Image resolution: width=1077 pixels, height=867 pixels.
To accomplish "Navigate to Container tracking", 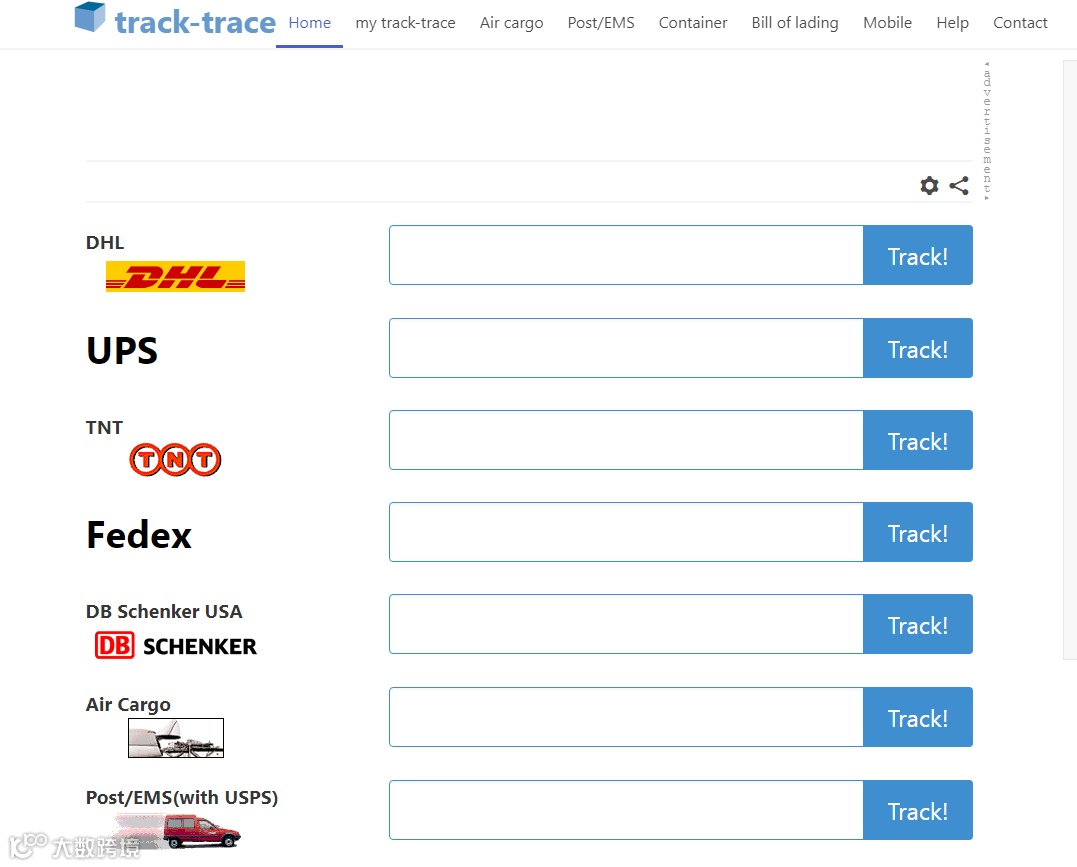I will [x=692, y=23].
